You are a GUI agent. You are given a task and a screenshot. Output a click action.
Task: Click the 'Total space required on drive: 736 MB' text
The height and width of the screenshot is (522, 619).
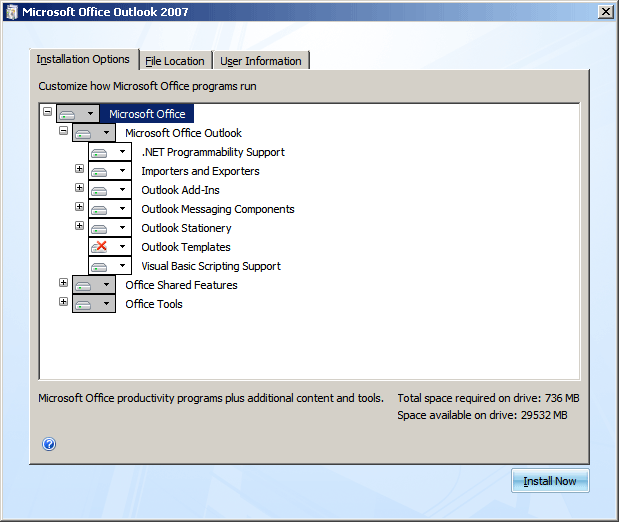pyautogui.click(x=488, y=398)
